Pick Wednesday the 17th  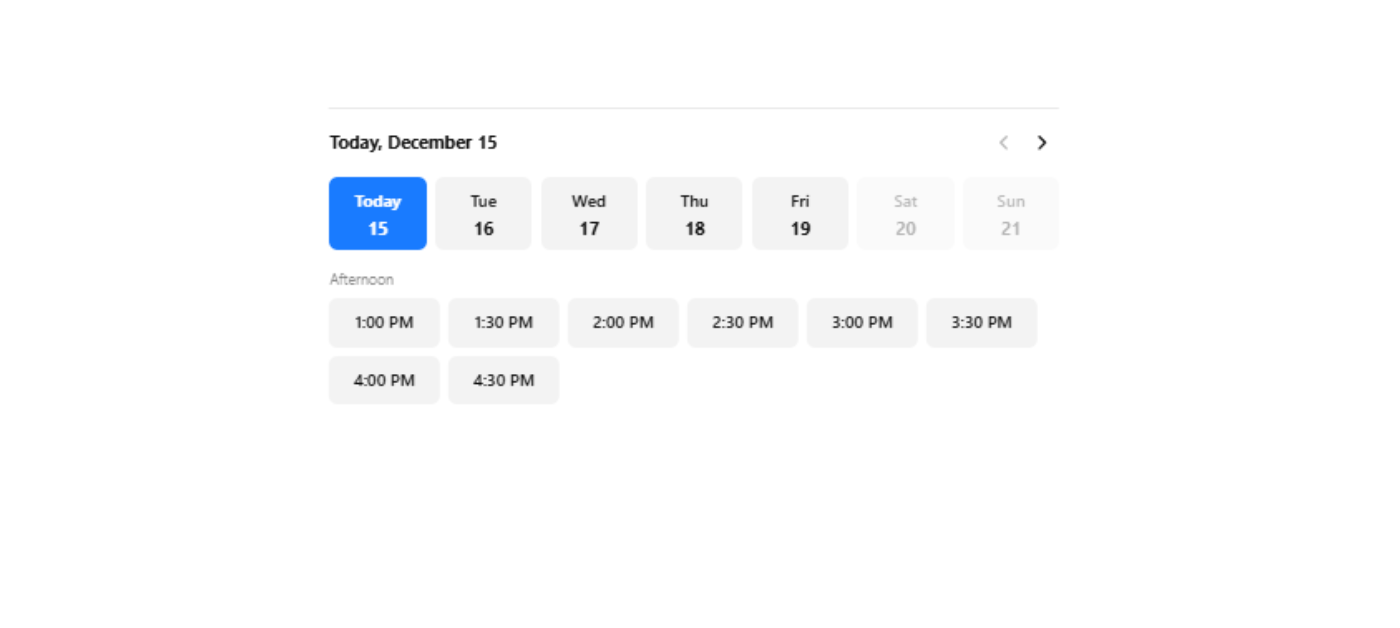pyautogui.click(x=589, y=213)
